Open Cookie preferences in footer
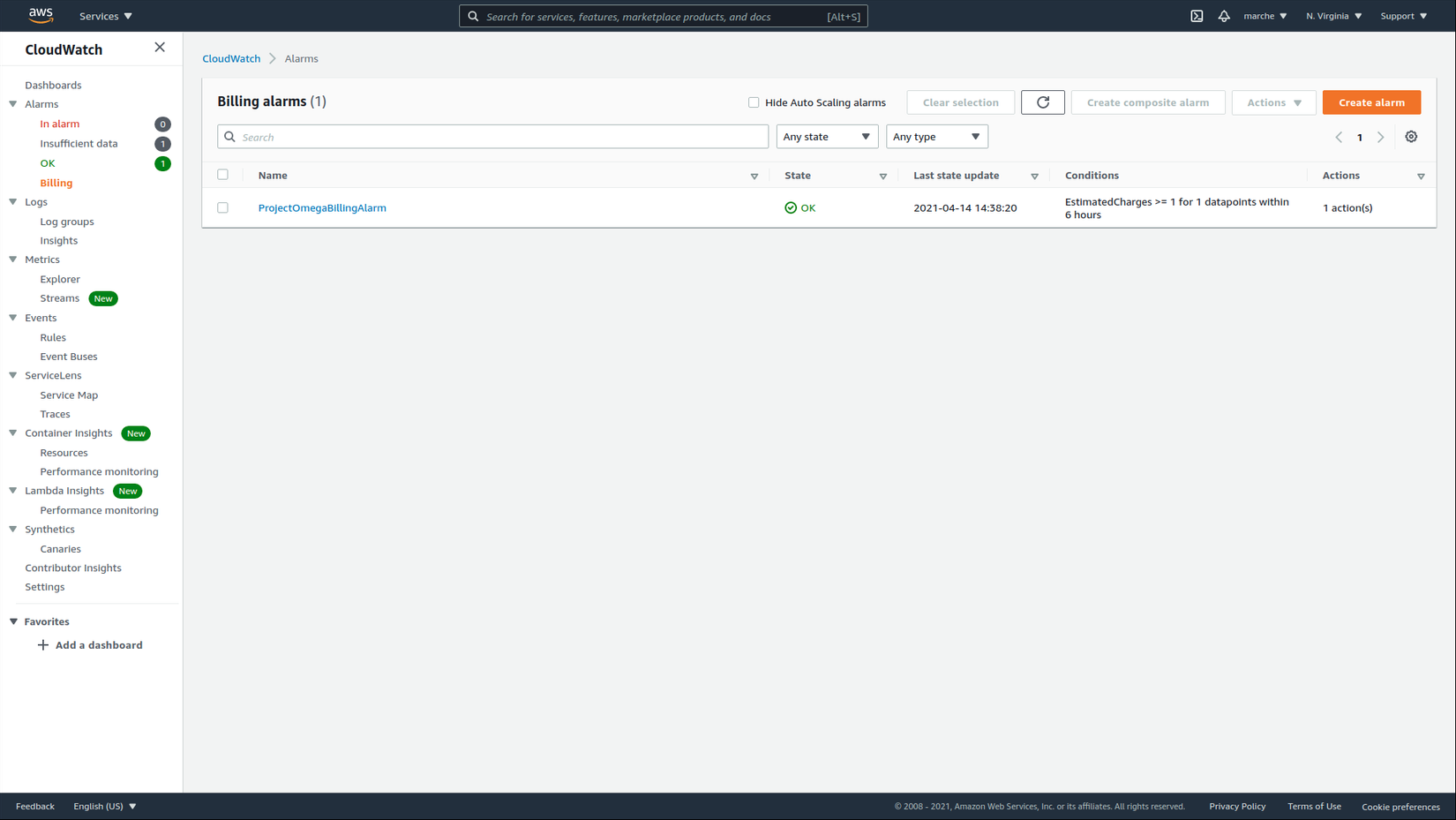Viewport: 1456px width, 820px height. click(x=1400, y=807)
